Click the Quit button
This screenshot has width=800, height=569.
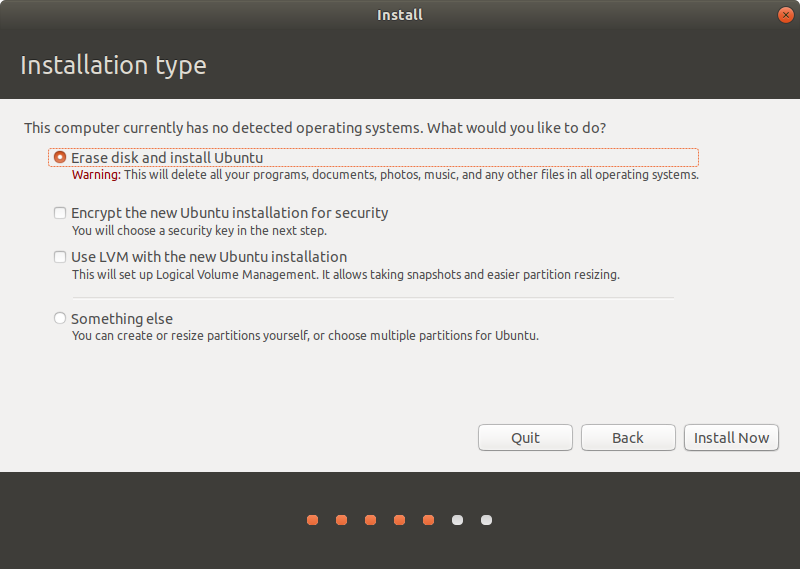[x=525, y=438]
